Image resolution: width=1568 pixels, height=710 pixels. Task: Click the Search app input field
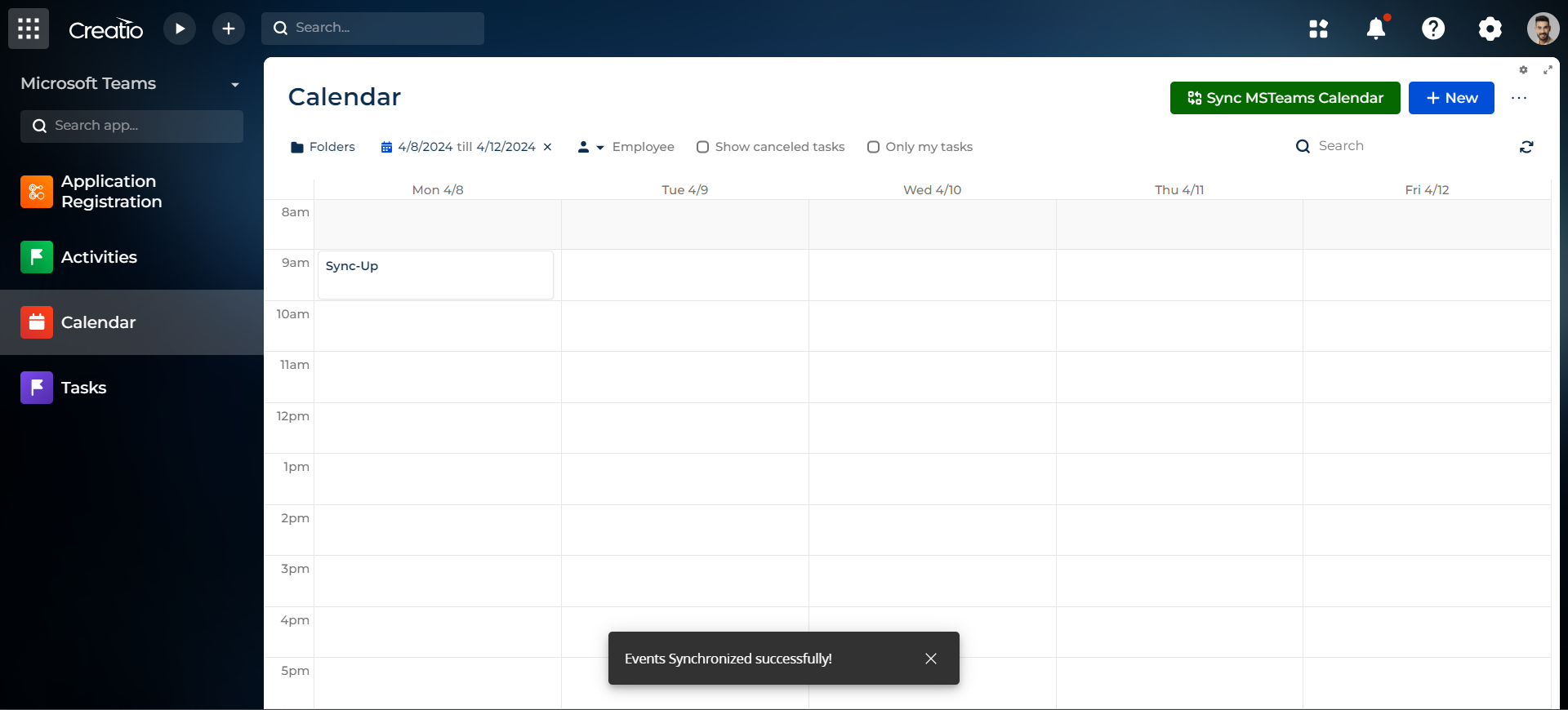tap(131, 126)
